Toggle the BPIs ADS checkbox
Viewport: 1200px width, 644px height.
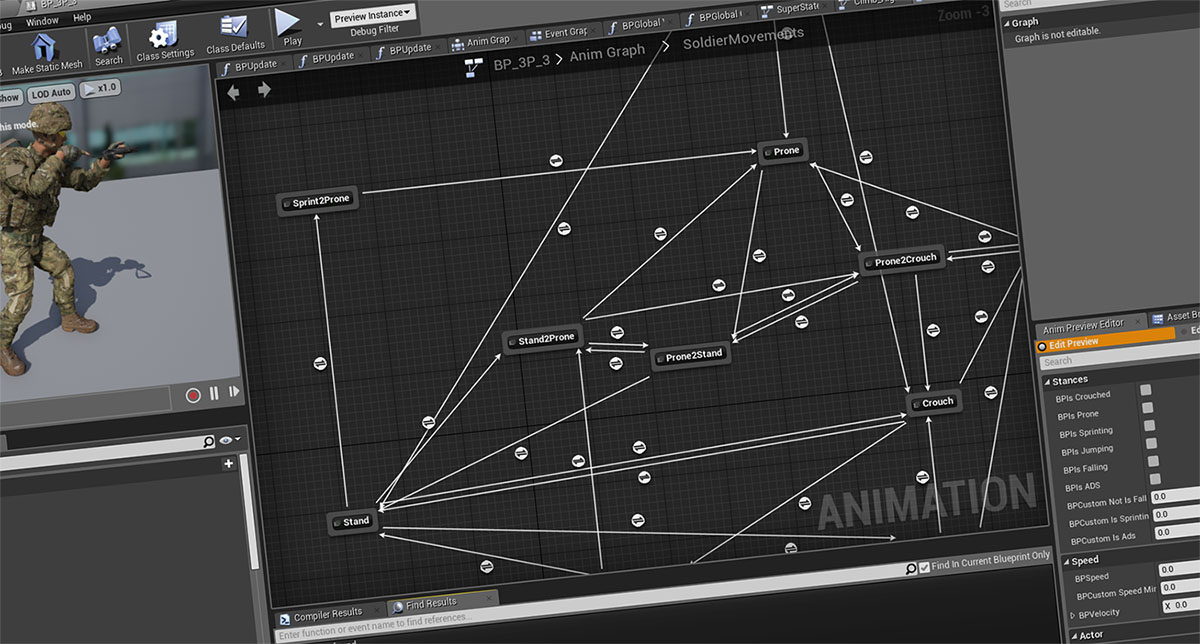pyautogui.click(x=1155, y=479)
